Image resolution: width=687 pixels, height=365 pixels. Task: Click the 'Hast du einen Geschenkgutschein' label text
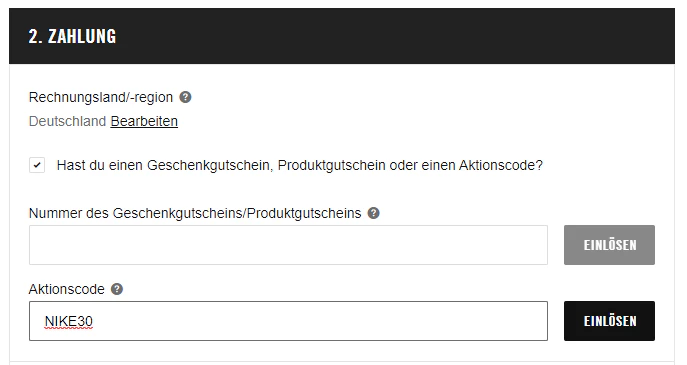300,165
